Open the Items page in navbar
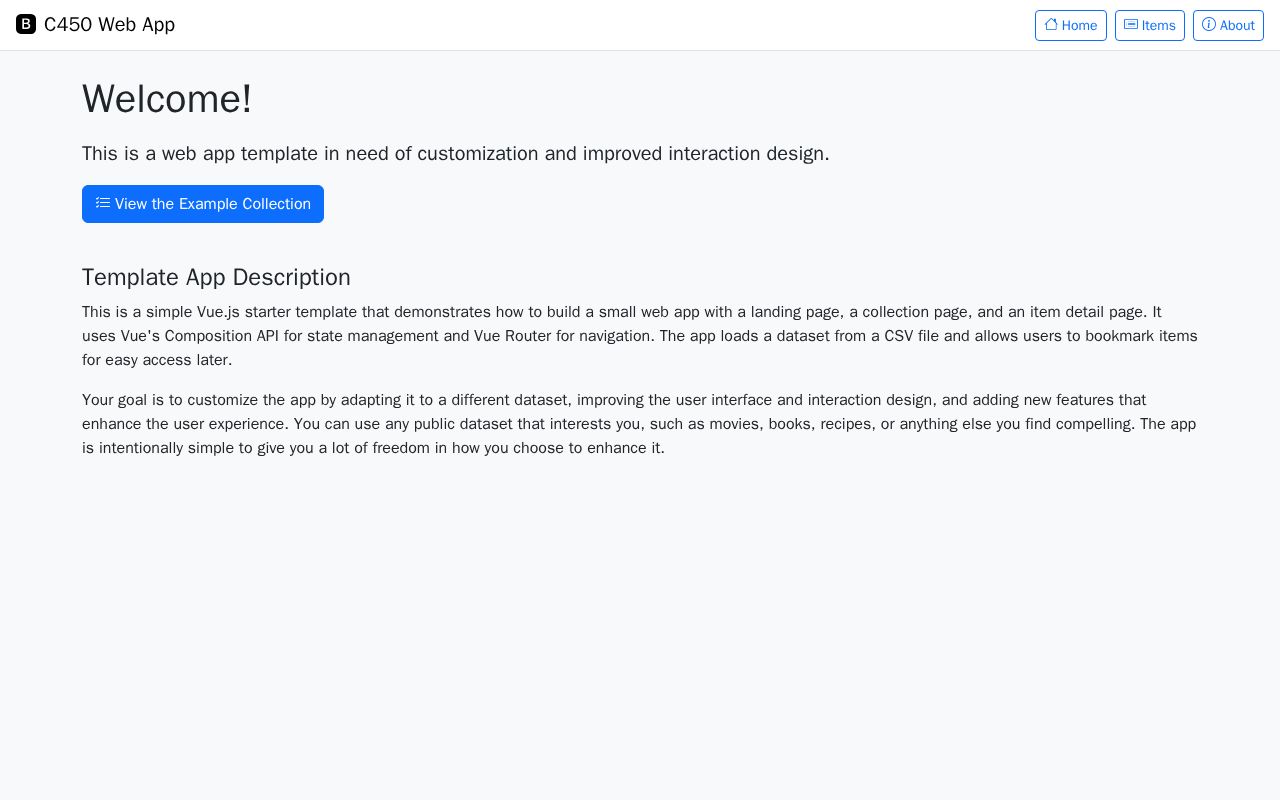Image resolution: width=1280 pixels, height=800 pixels. 1150,25
